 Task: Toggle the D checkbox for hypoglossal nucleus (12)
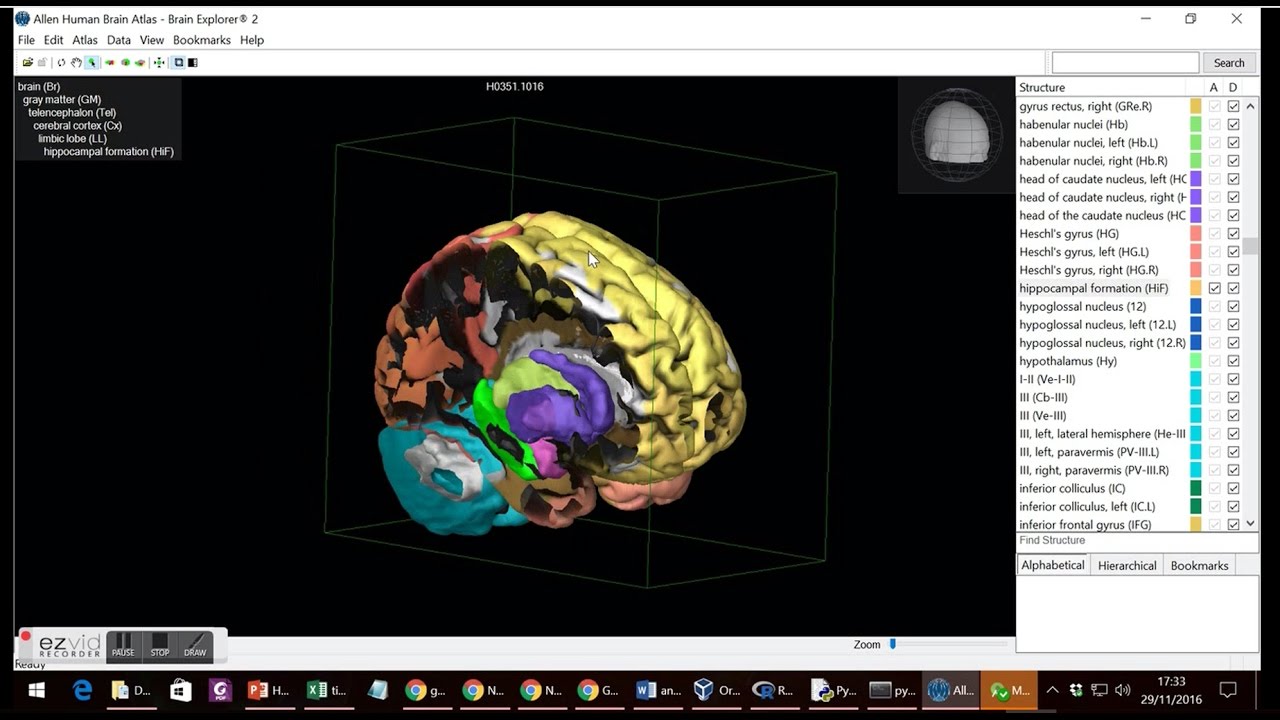[1233, 306]
